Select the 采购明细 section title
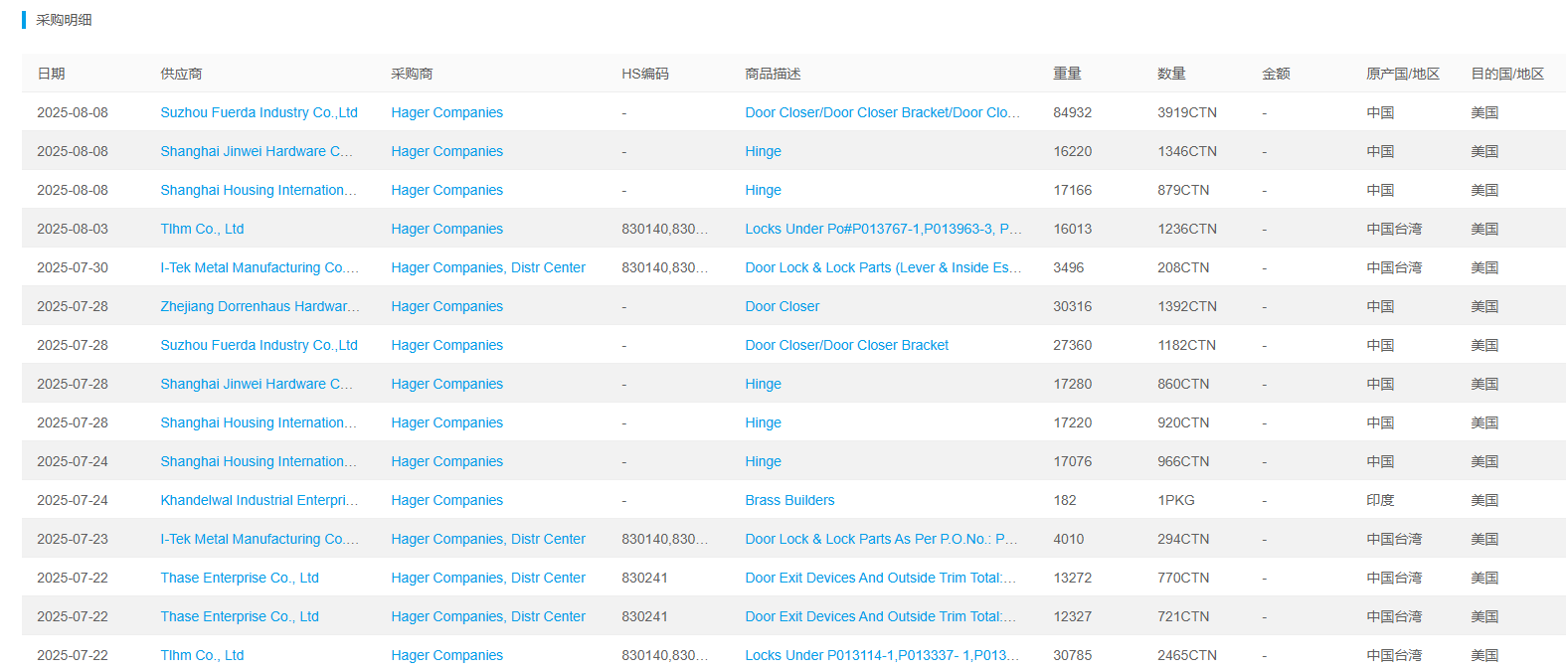Viewport: 1568px width, 671px height. tap(64, 20)
